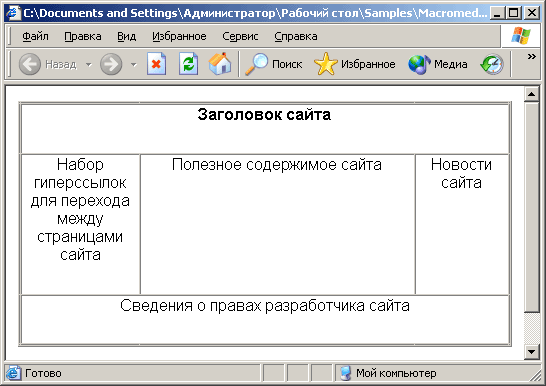The image size is (546, 386).
Task: Open the Избранное menu in menu bar
Action: 179,36
